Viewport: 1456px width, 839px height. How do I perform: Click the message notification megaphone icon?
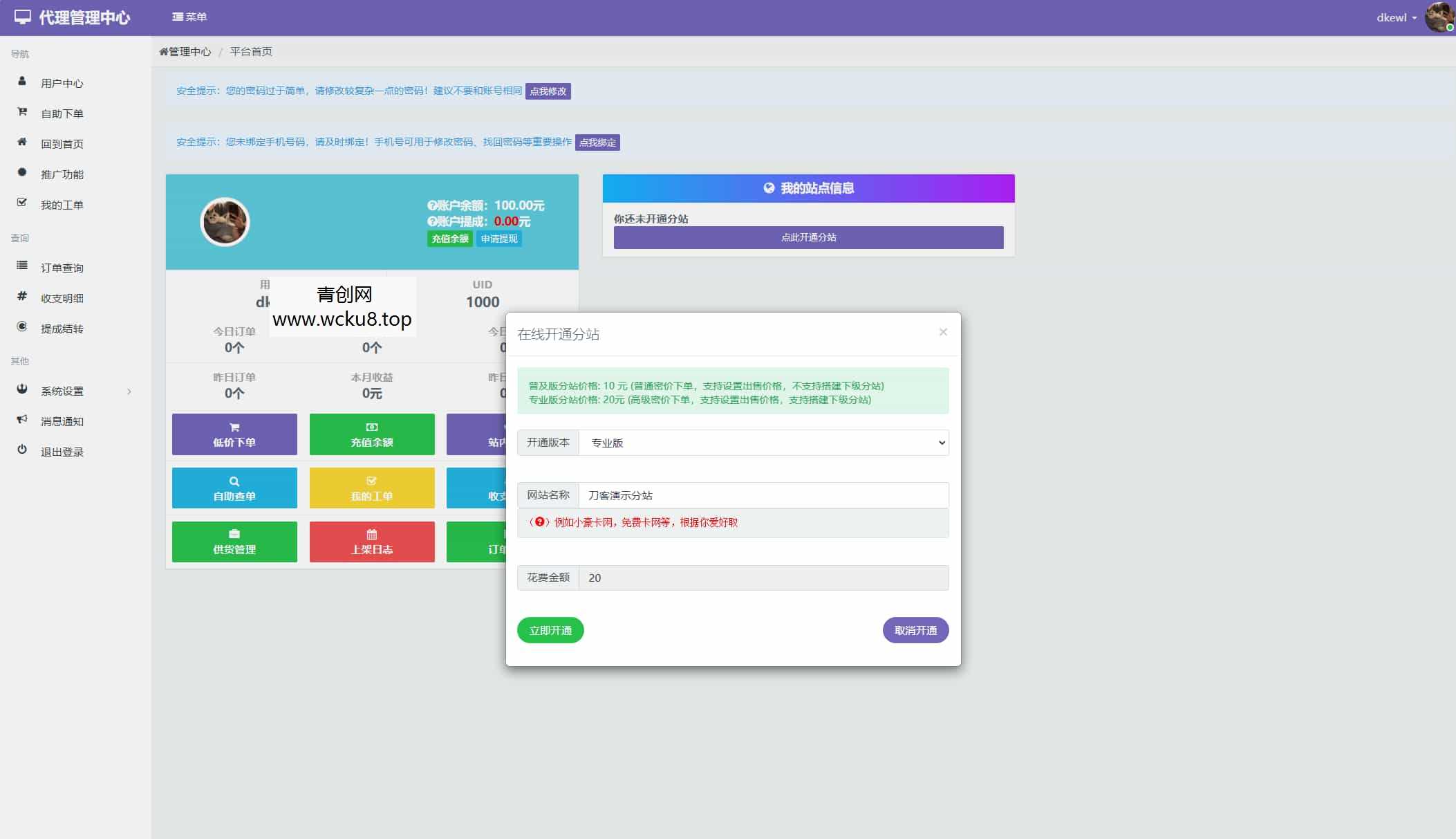22,420
